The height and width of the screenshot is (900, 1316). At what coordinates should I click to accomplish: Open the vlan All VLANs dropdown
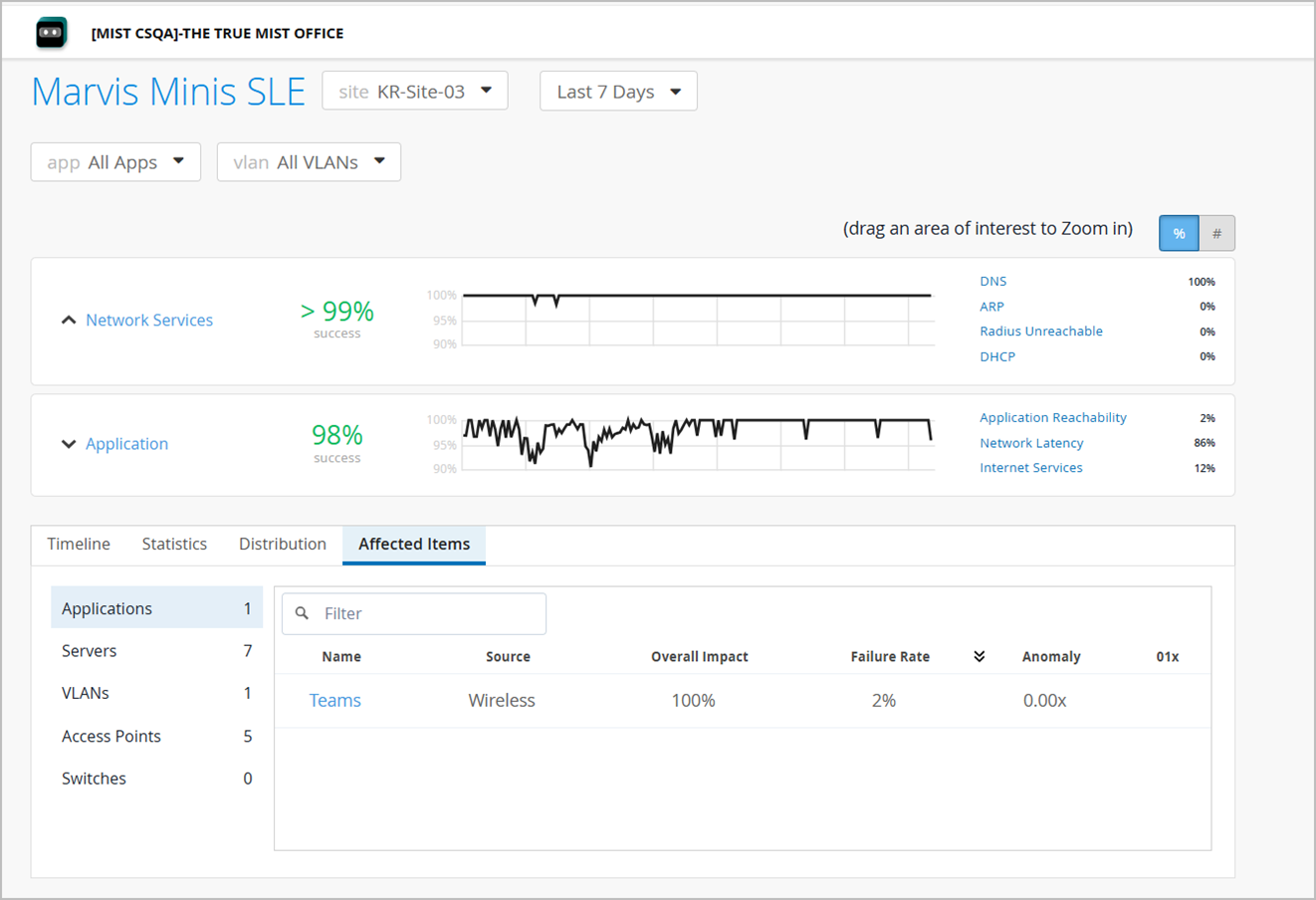309,162
